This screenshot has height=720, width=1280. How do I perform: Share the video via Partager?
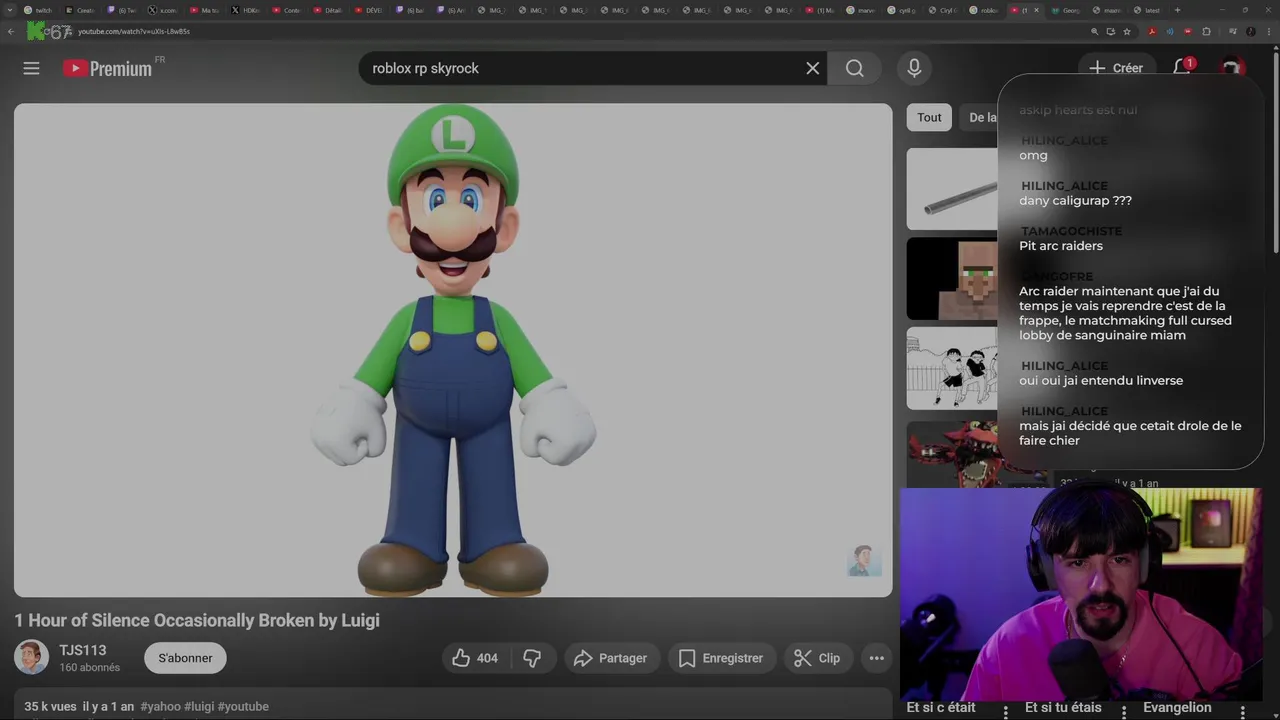pyautogui.click(x=610, y=658)
